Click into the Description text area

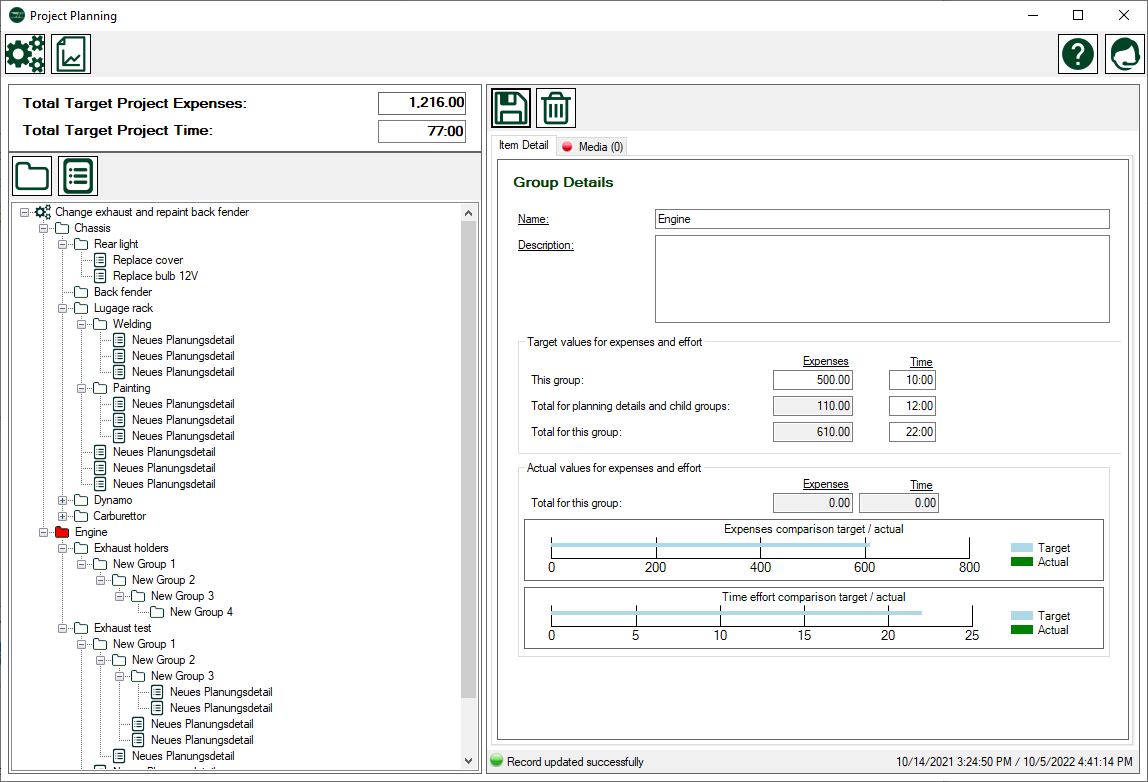pos(881,279)
